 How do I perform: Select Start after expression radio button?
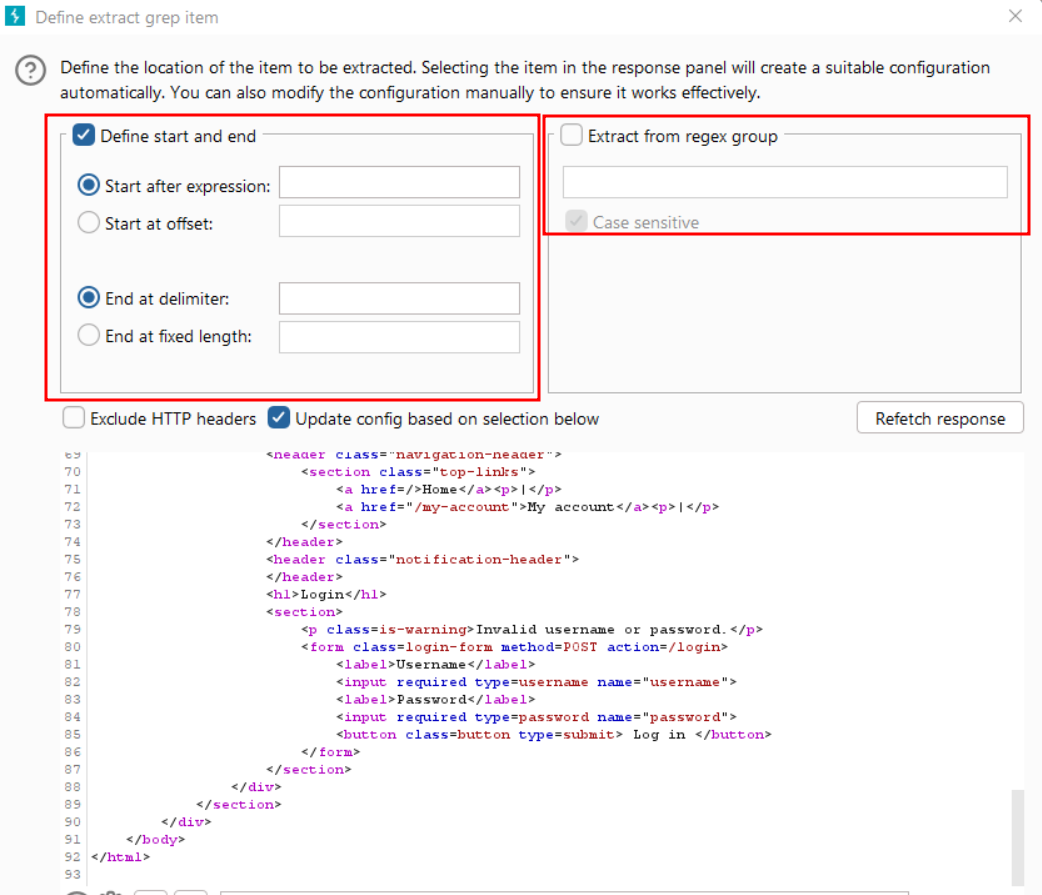(x=88, y=185)
